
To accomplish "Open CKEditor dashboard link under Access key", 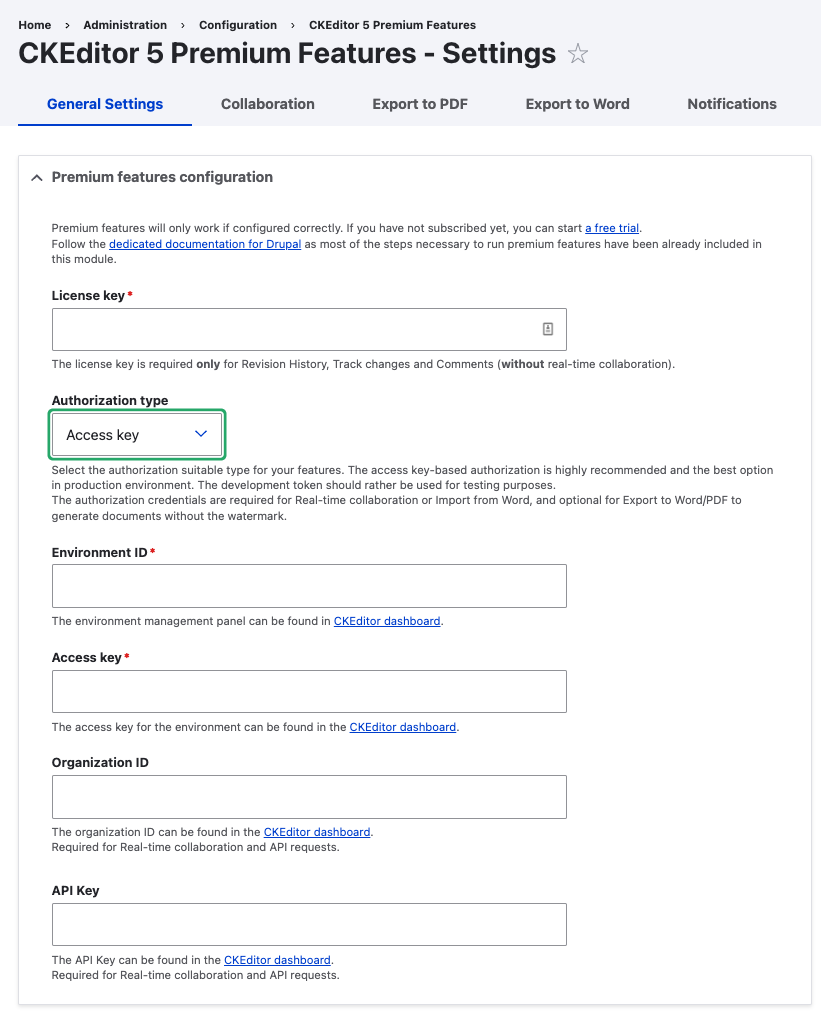I will 402,727.
